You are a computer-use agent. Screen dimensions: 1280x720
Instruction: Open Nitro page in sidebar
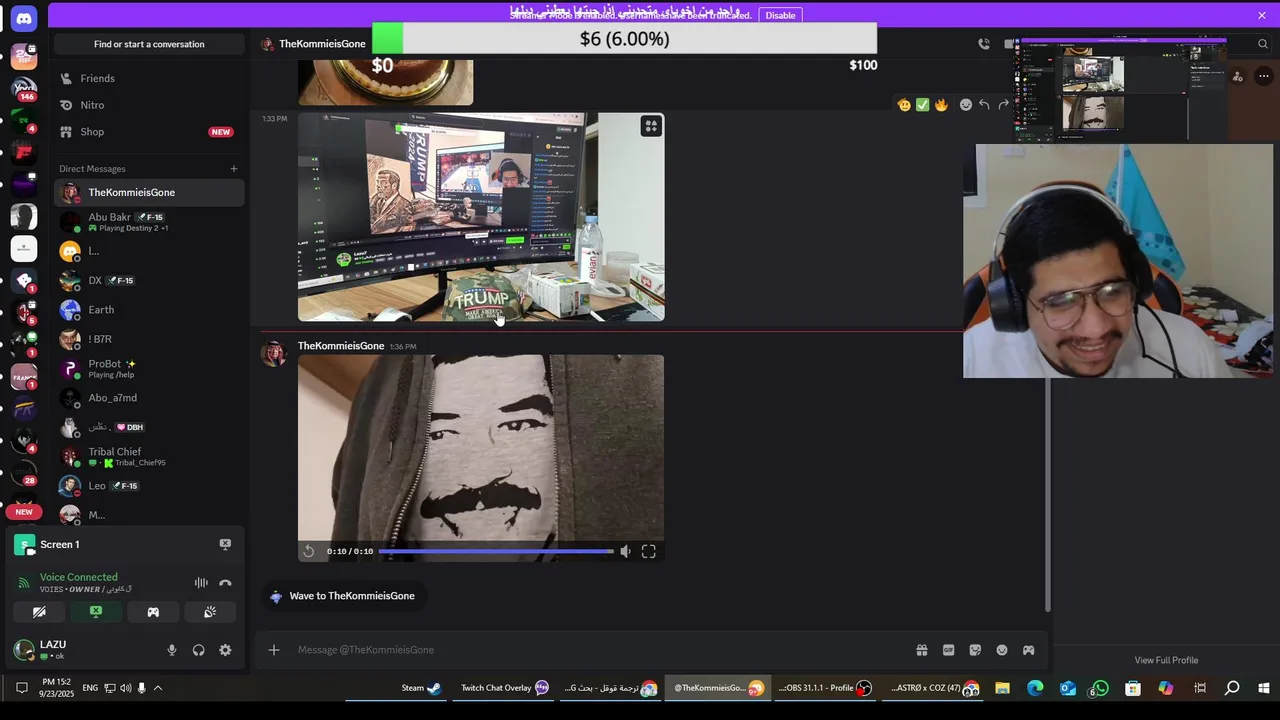pos(149,105)
